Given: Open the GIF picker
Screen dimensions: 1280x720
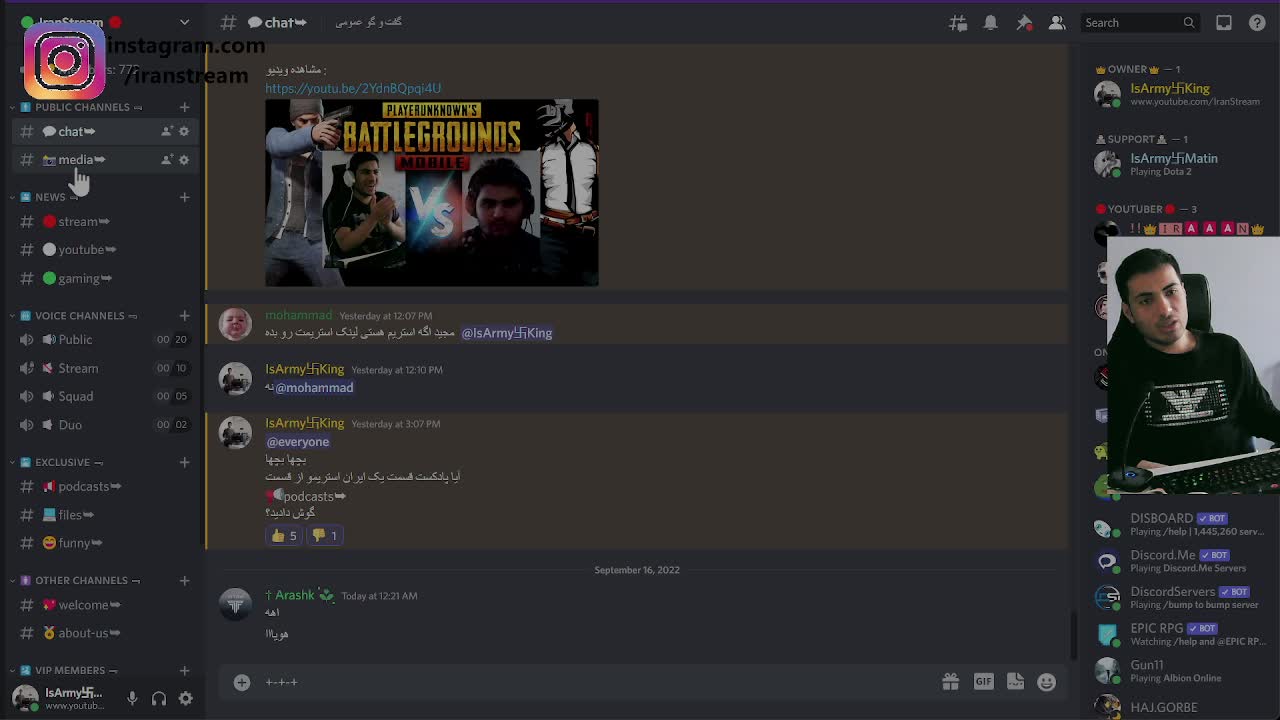Looking at the screenshot, I should [x=983, y=682].
